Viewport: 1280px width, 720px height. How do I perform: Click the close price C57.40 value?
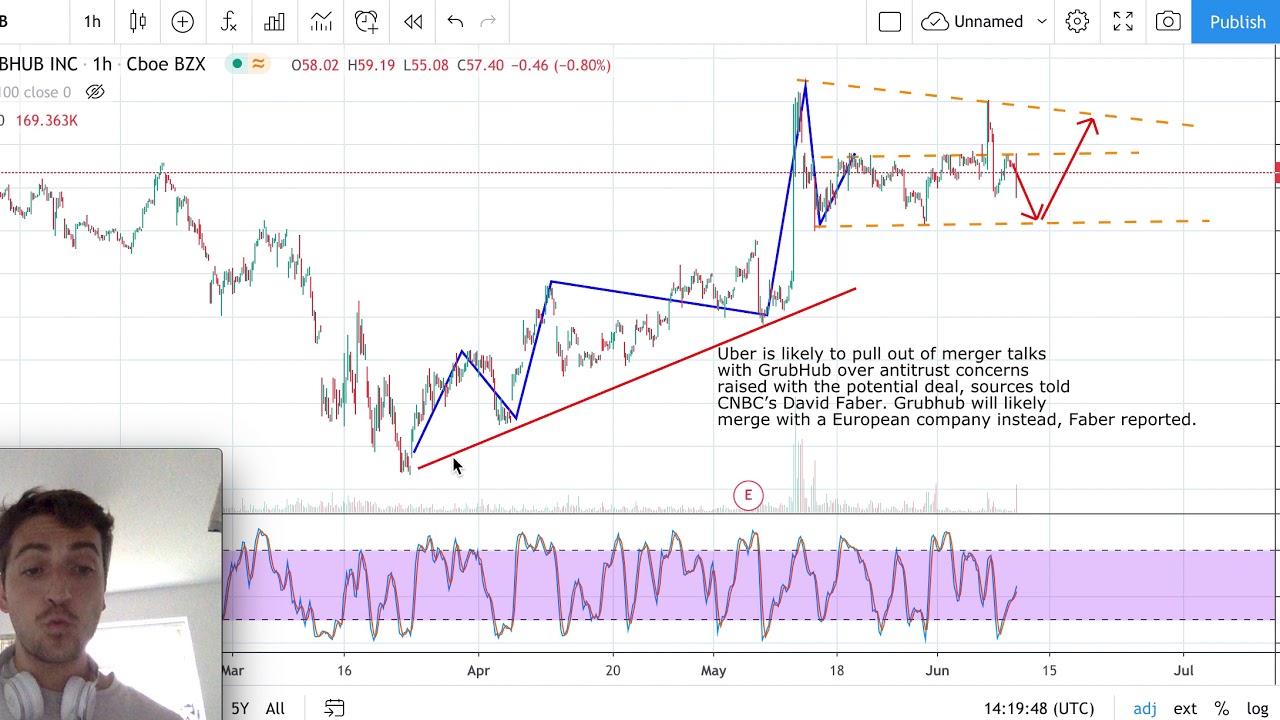point(481,65)
